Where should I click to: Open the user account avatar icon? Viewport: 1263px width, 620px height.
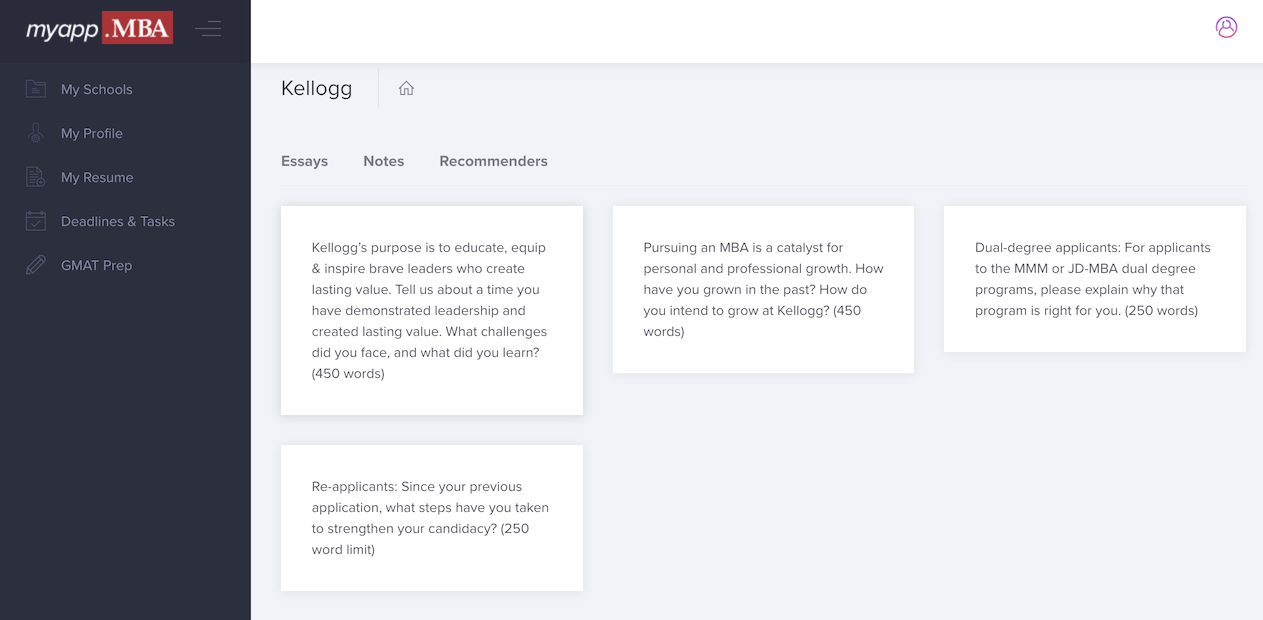pos(1226,27)
